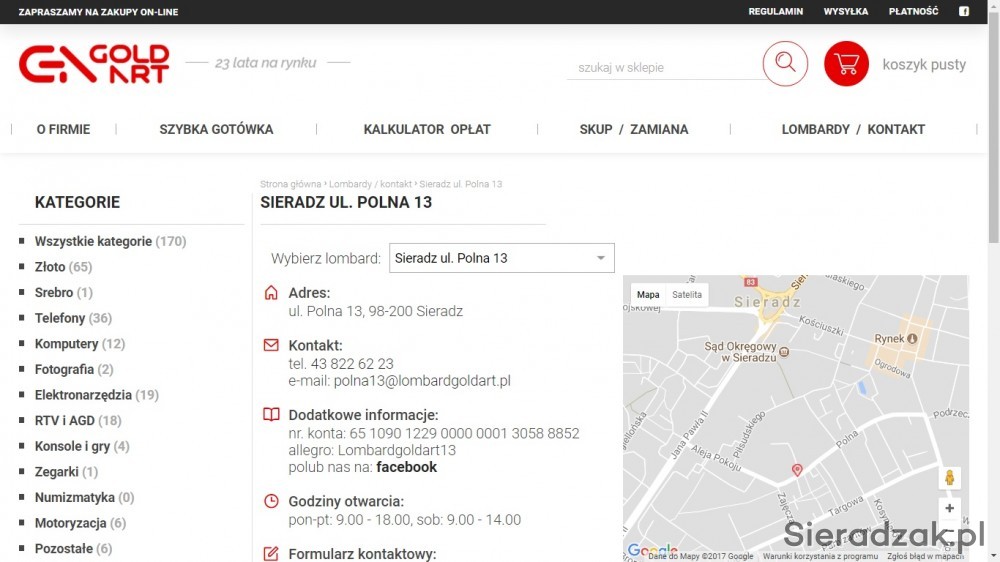
Task: Click the nr. konta bank account line
Action: [434, 433]
